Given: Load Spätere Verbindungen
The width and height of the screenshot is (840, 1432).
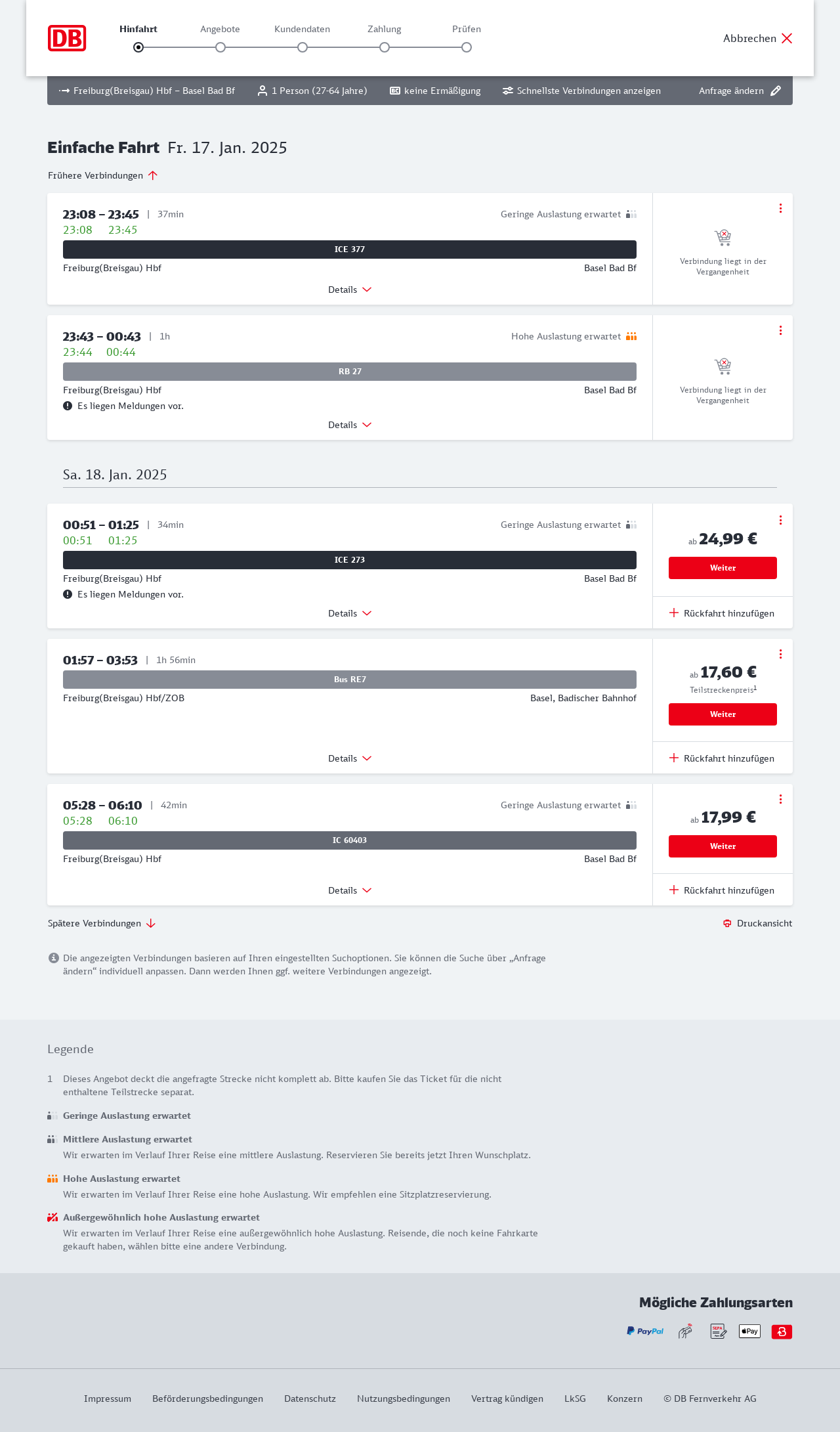Looking at the screenshot, I should 102,923.
